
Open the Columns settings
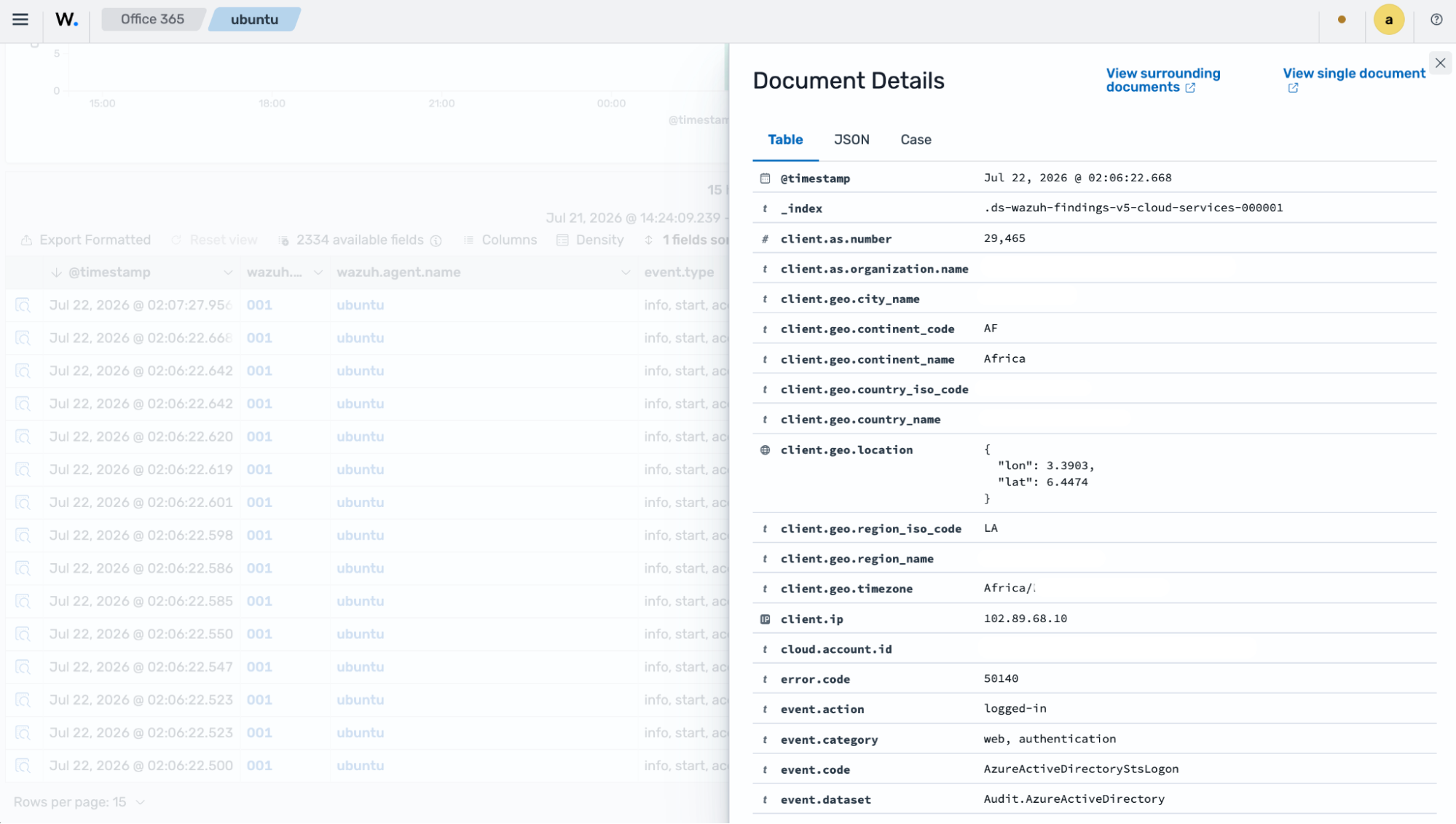(x=500, y=240)
